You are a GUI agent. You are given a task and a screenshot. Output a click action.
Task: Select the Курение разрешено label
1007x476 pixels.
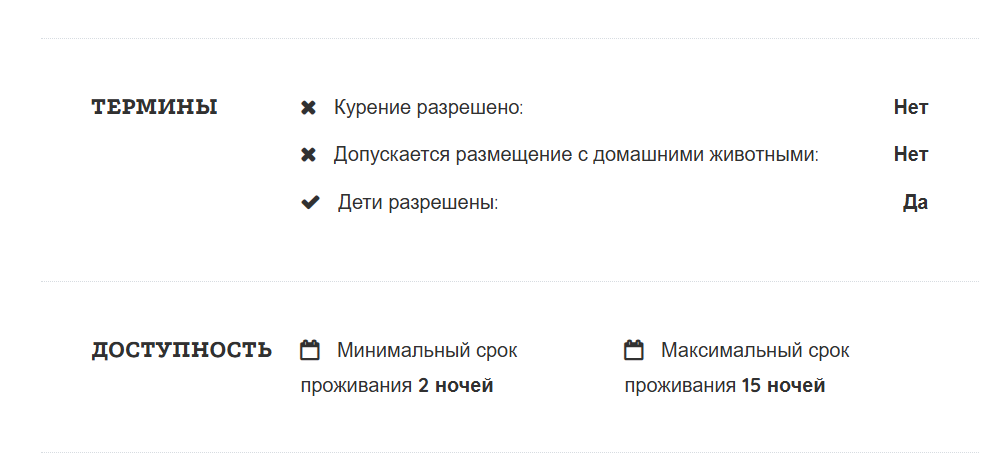point(428,107)
